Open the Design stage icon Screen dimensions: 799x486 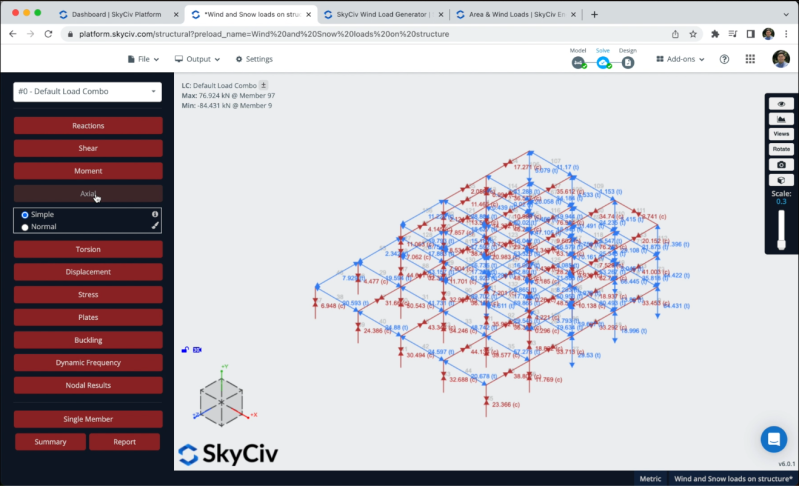(x=628, y=63)
